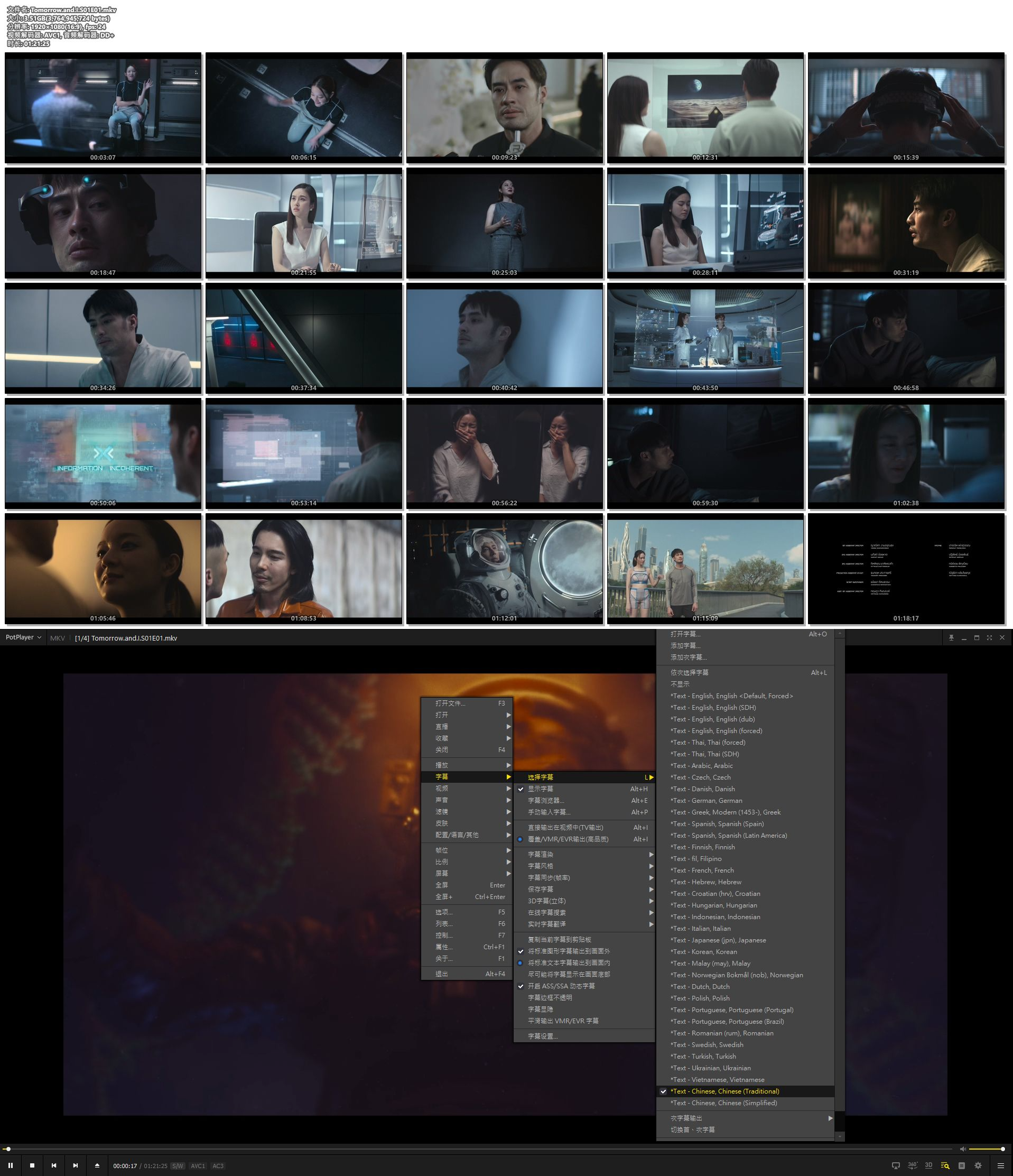Toggle 将标准图形字幕输出到画面外 option

[x=584, y=951]
